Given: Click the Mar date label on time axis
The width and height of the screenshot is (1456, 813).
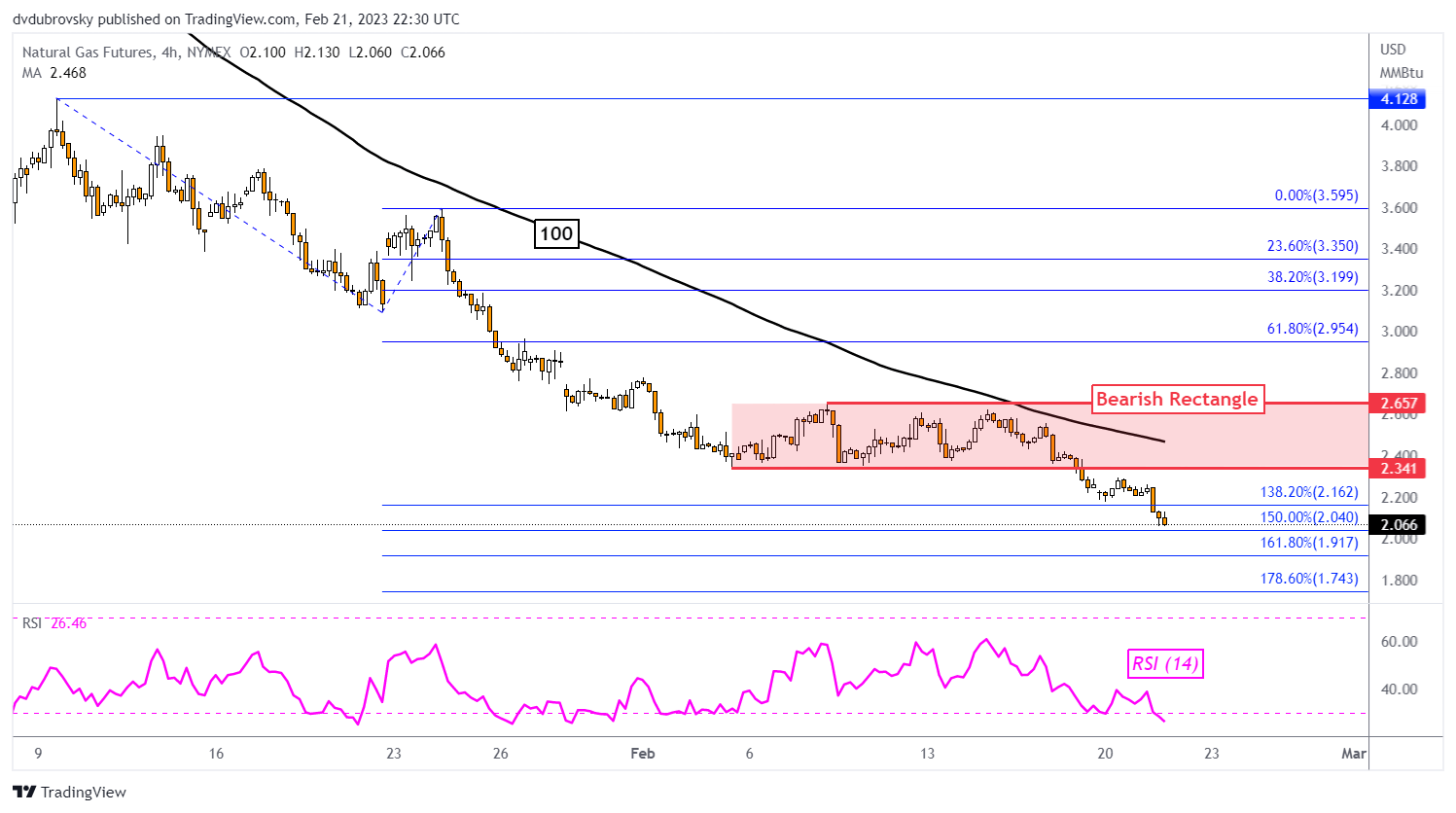Looking at the screenshot, I should [1354, 754].
